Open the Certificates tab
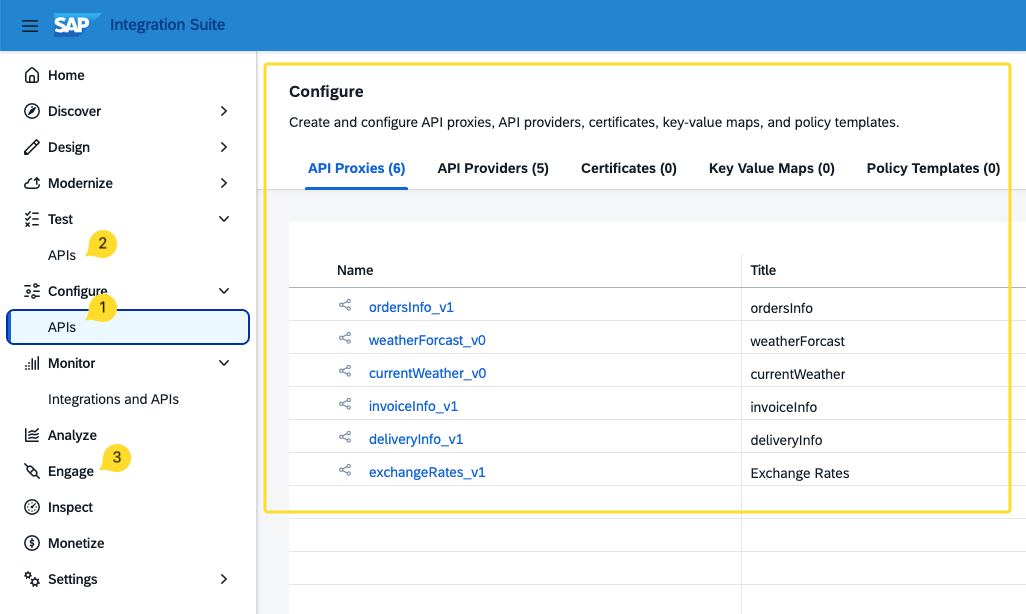1026x614 pixels. point(629,169)
